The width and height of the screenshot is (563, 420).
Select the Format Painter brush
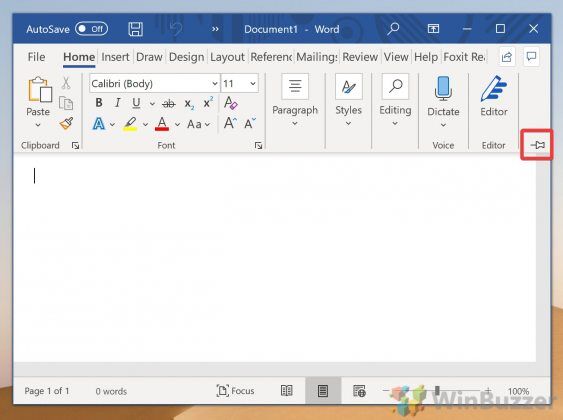pos(66,123)
